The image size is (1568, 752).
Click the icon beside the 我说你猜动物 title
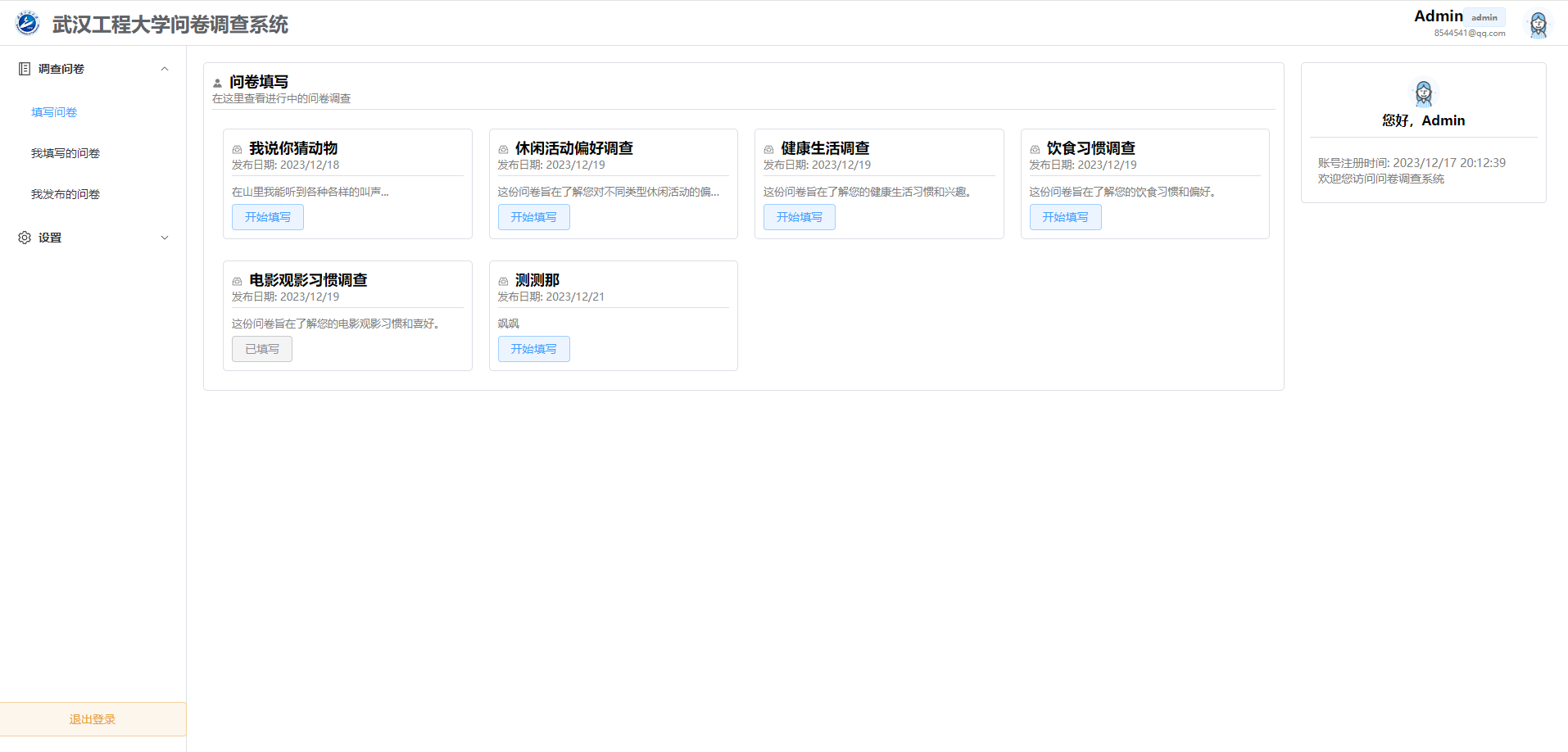point(237,149)
